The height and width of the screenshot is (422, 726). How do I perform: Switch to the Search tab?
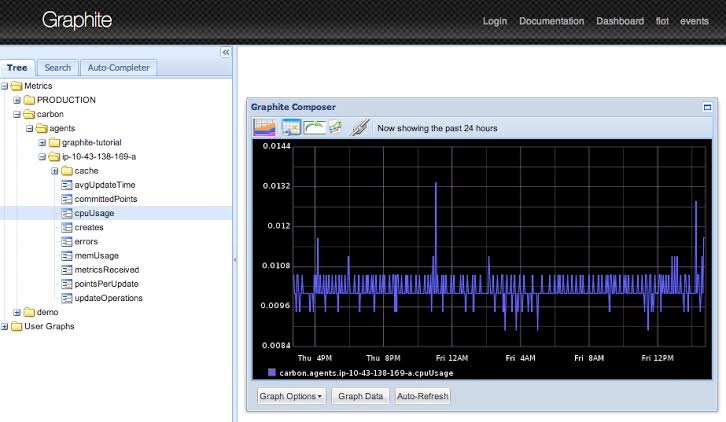coord(57,68)
